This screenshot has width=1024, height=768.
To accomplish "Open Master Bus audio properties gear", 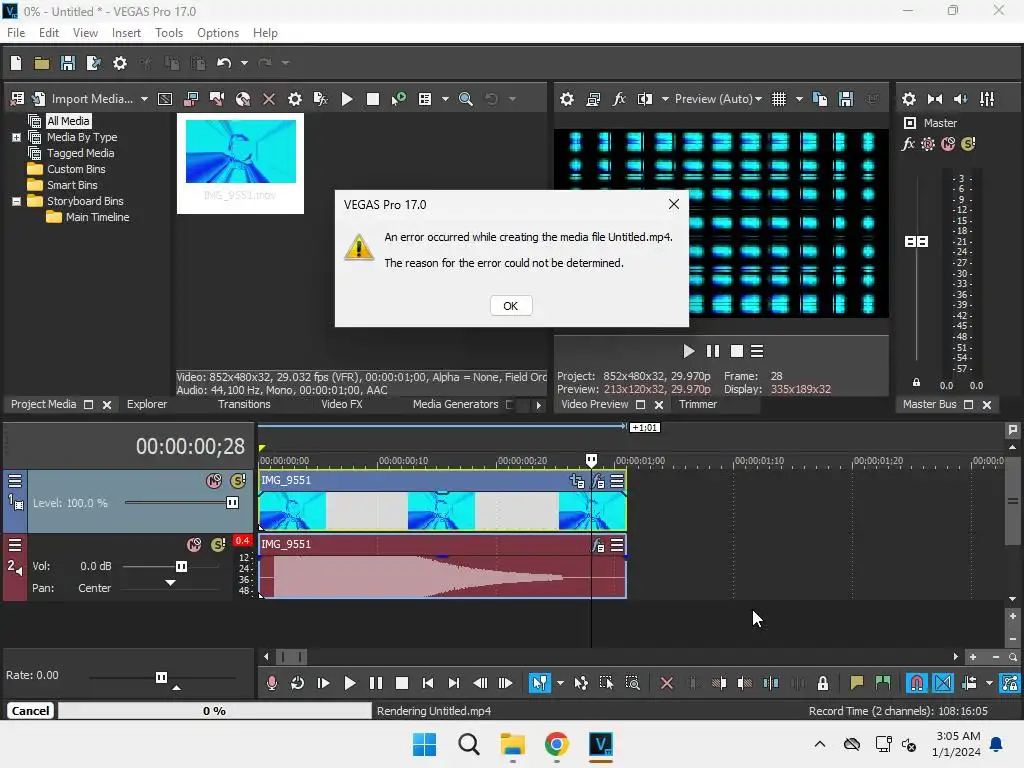I will [908, 99].
